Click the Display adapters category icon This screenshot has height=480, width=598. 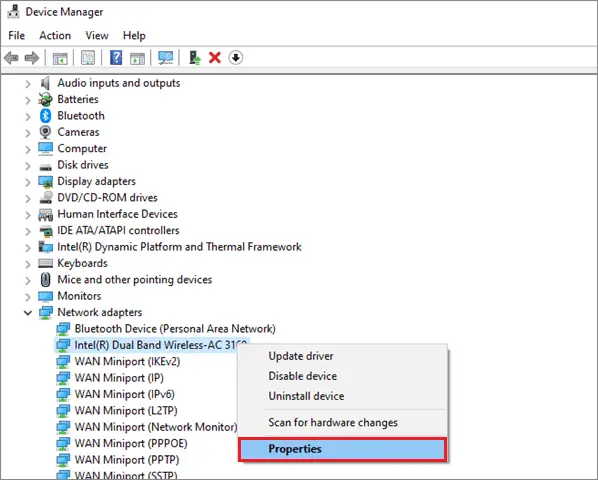coord(45,181)
